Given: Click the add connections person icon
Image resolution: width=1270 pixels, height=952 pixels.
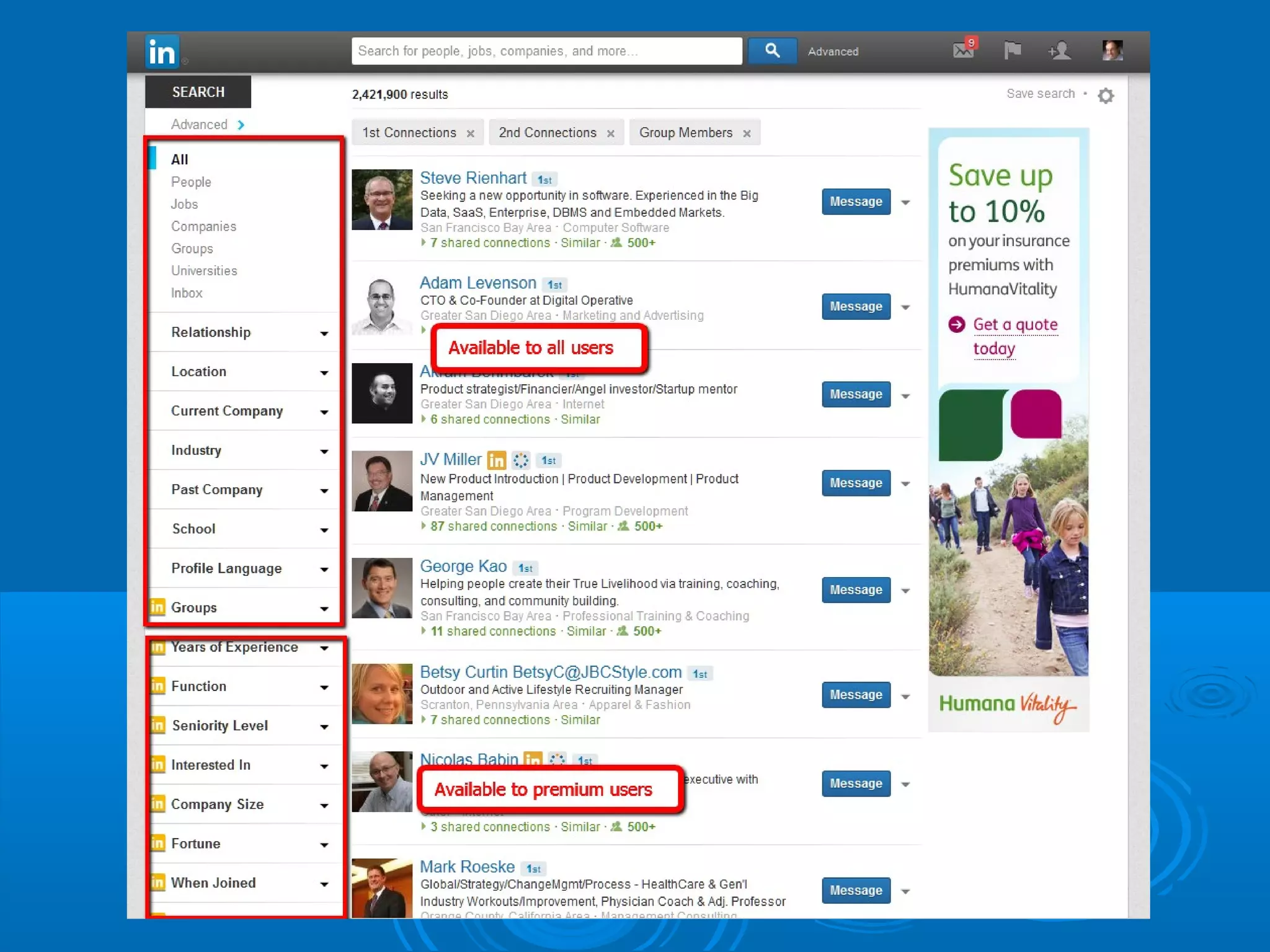Looking at the screenshot, I should [1060, 50].
